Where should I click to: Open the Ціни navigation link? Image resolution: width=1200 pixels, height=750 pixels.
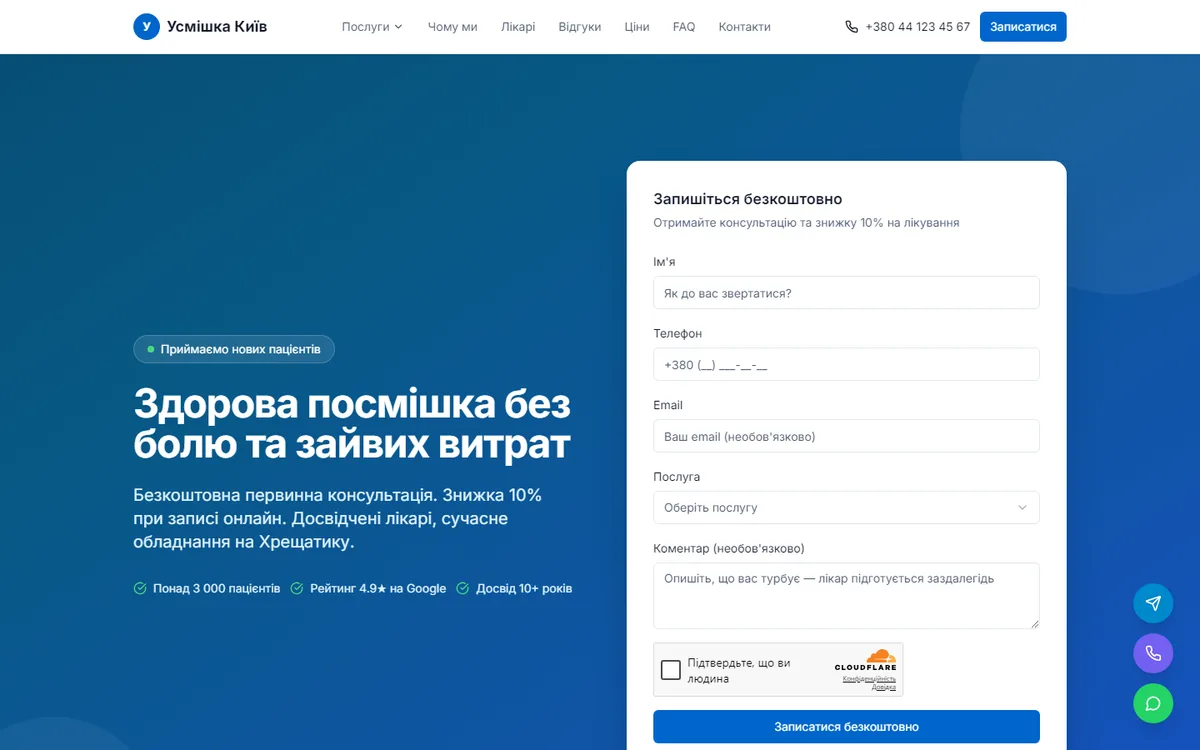point(637,27)
